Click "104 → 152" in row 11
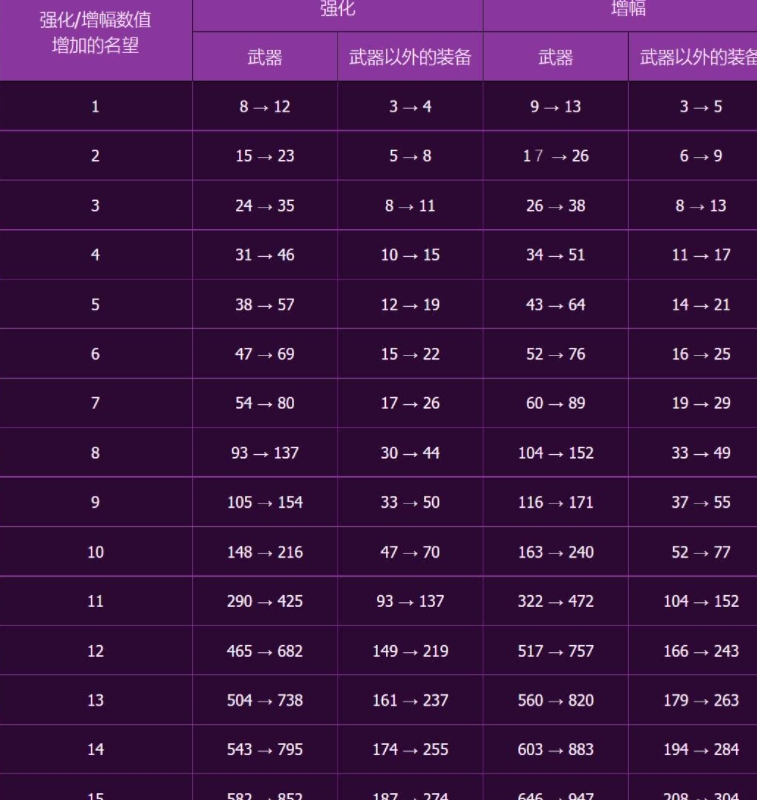The height and width of the screenshot is (800, 757). (x=693, y=601)
